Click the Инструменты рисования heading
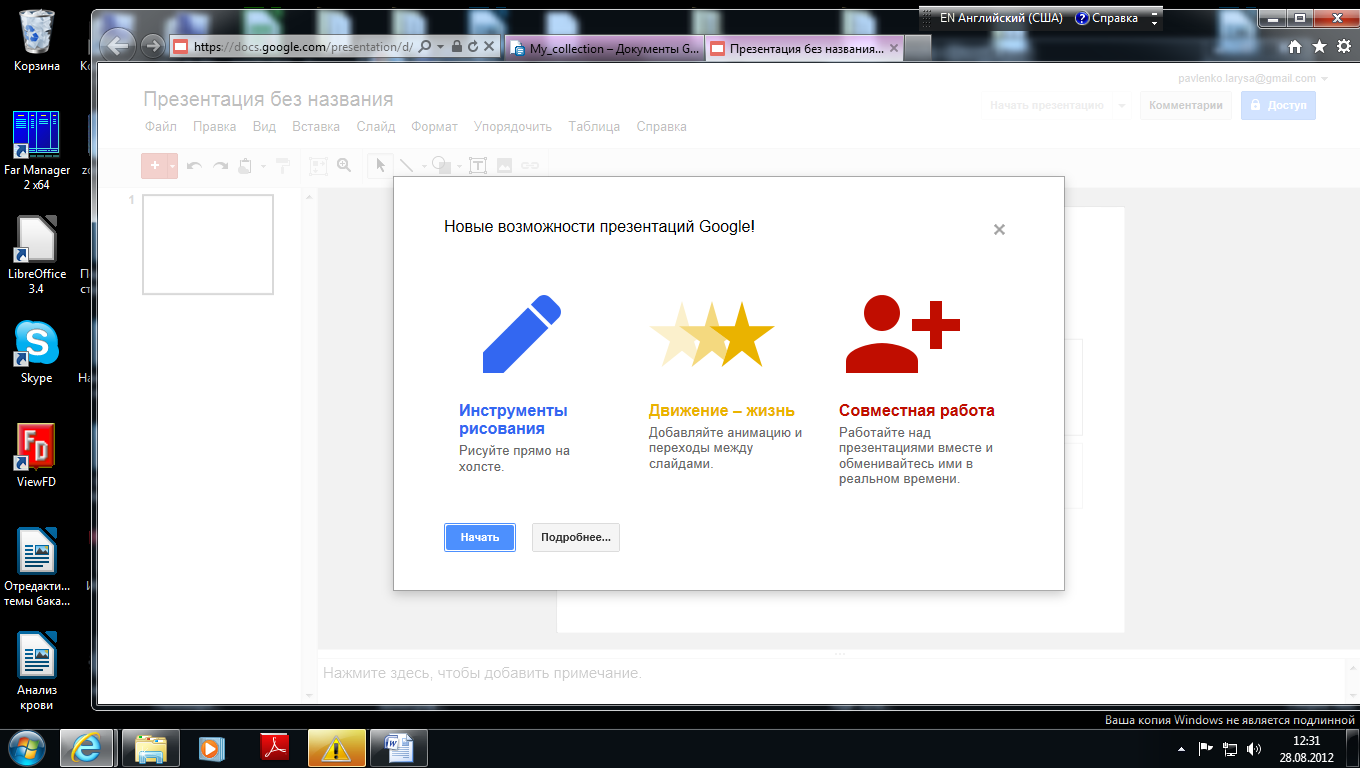 (x=513, y=419)
